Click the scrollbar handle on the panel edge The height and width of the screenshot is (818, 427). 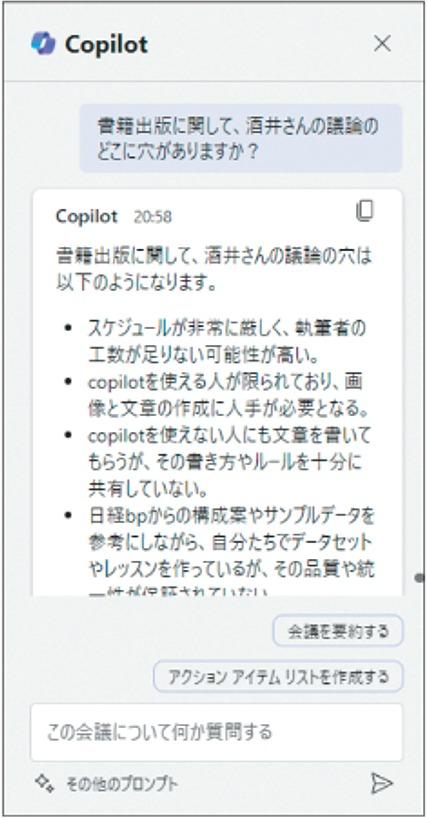[x=420, y=578]
